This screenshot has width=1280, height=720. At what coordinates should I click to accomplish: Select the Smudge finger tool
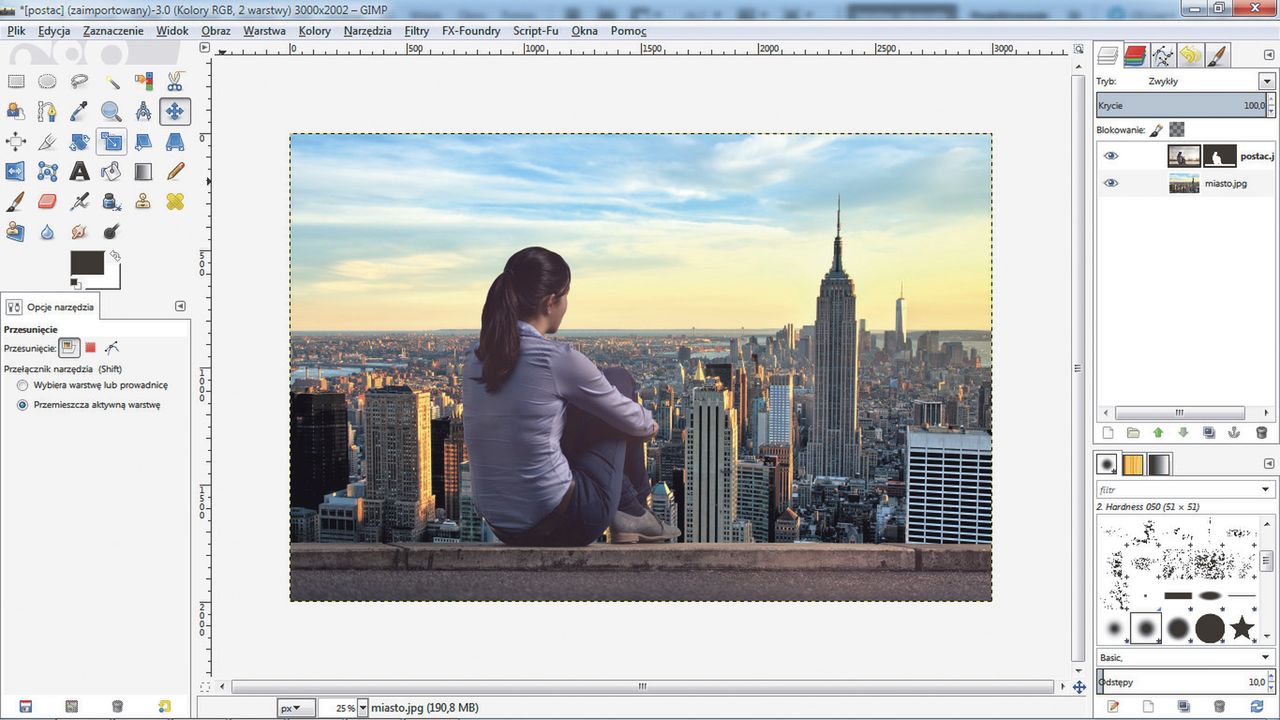(79, 232)
